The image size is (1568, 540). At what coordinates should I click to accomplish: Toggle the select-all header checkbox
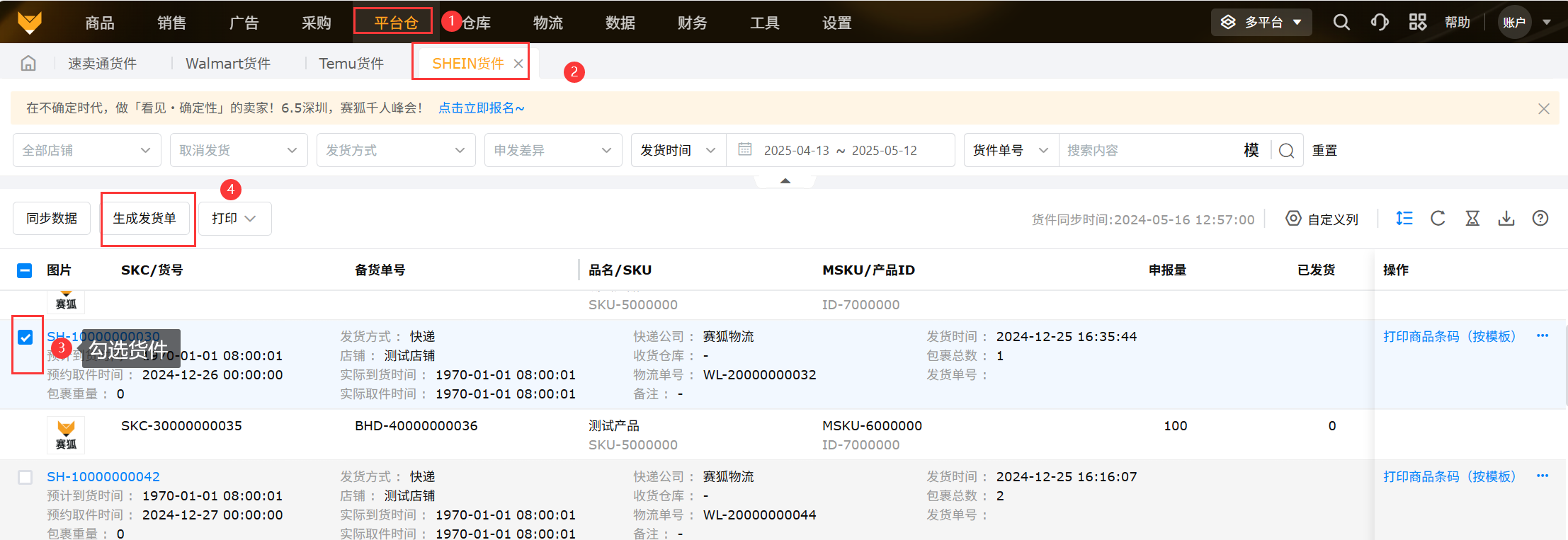tap(25, 270)
